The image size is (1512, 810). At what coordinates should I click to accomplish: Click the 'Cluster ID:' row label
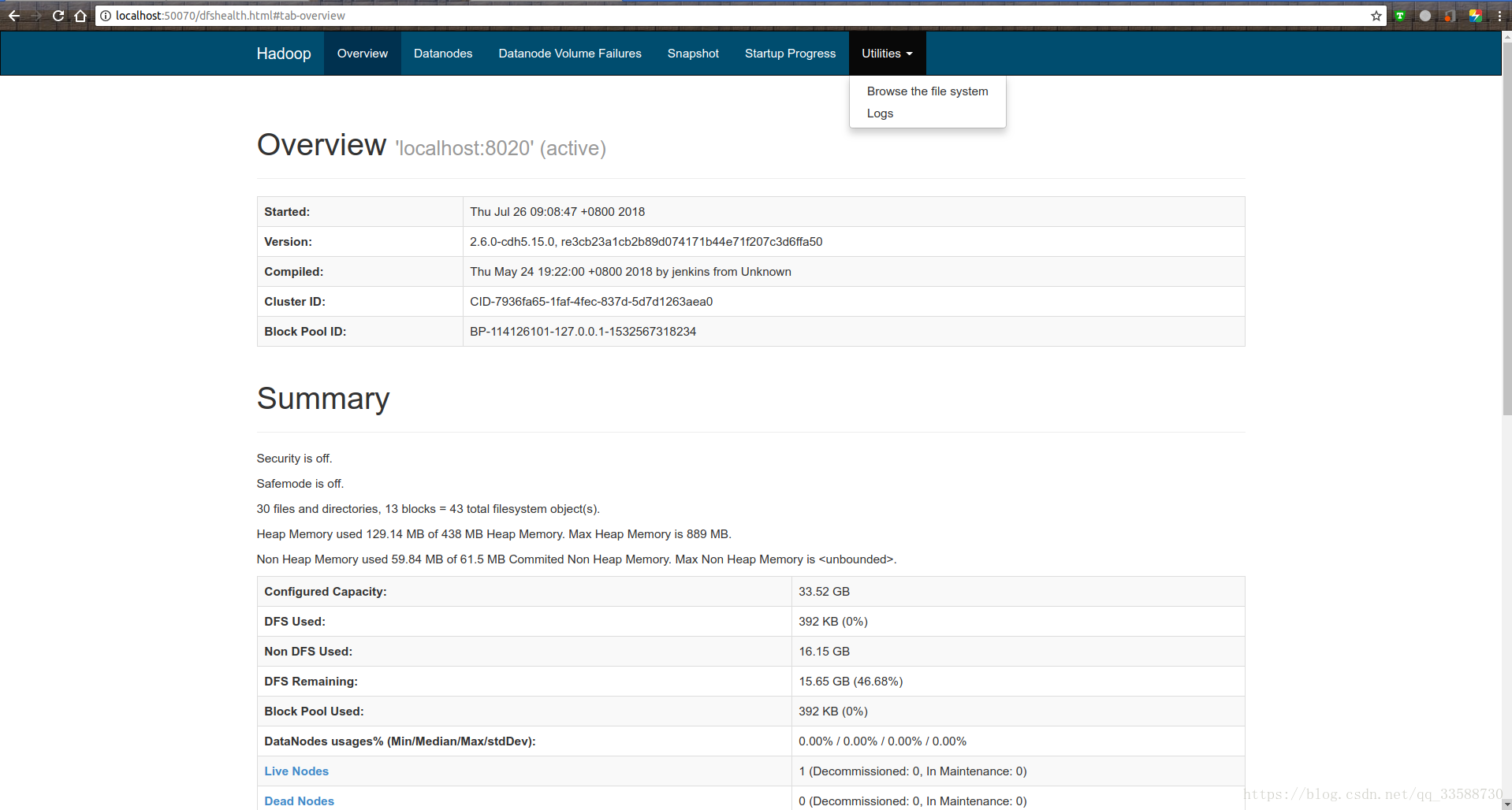(295, 302)
